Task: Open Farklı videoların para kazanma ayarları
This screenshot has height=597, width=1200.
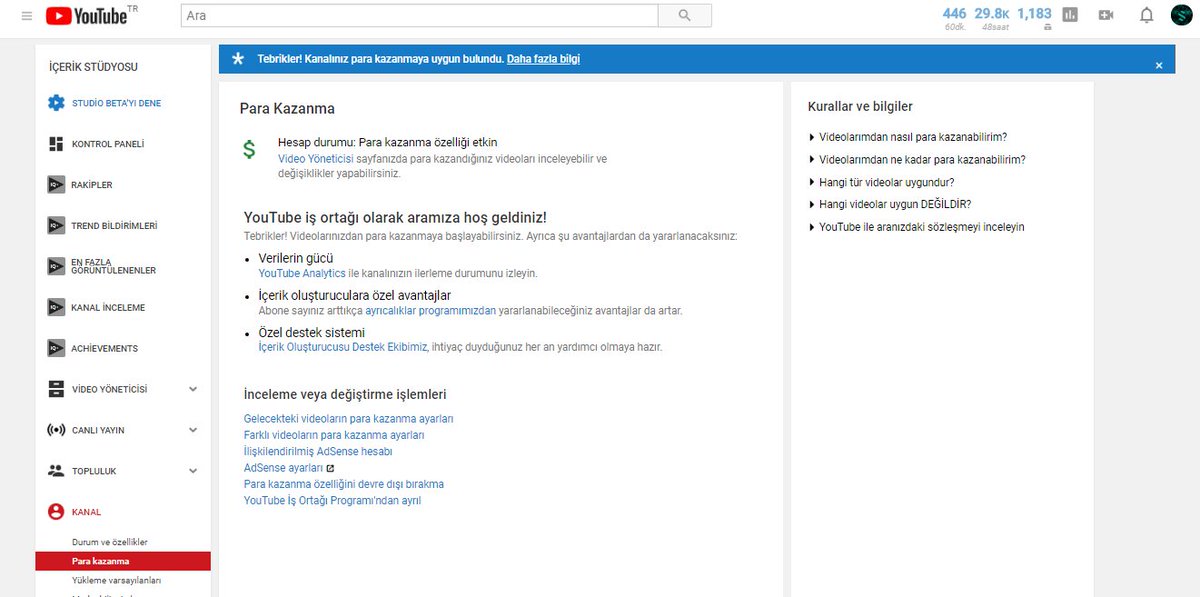Action: tap(334, 435)
